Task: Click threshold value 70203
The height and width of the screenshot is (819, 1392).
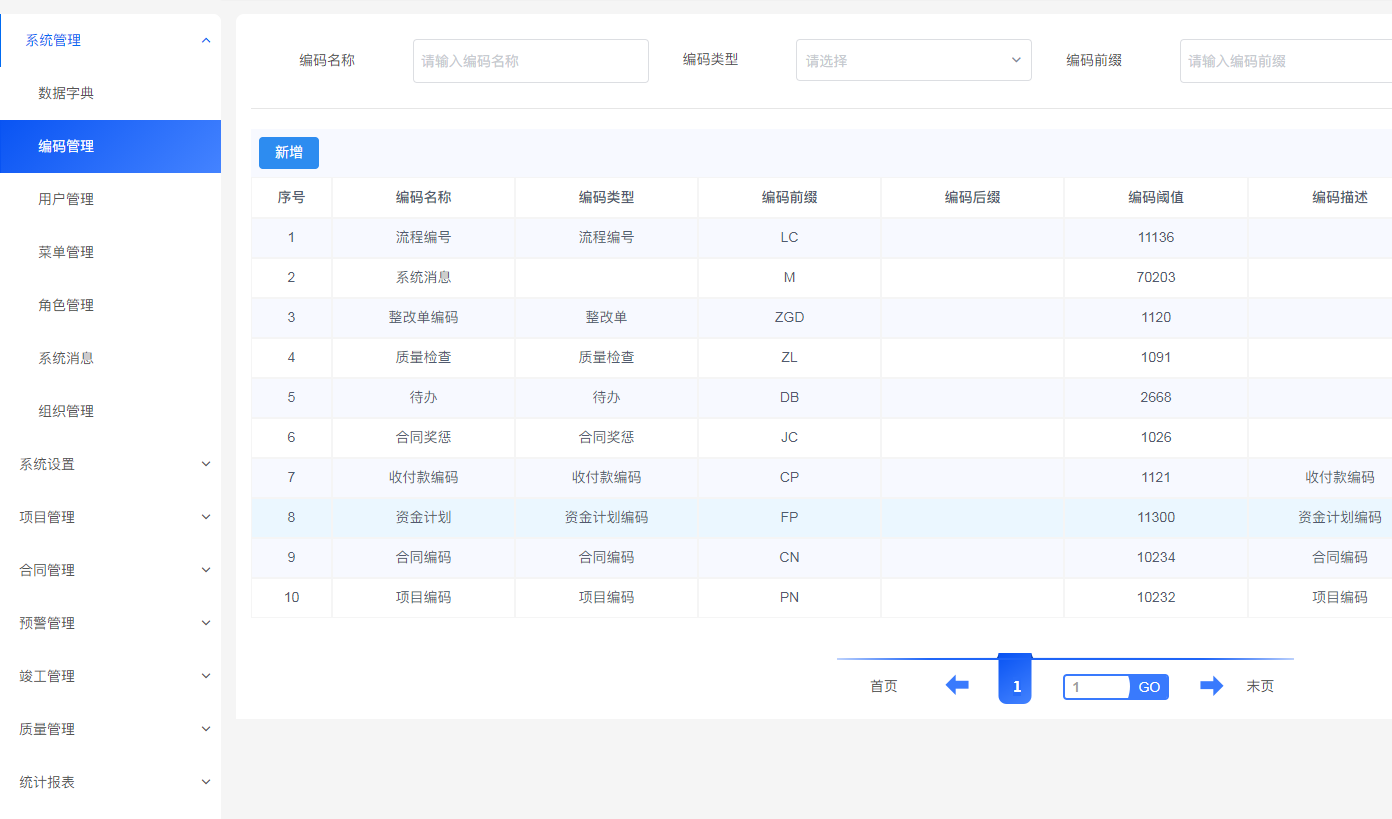Action: [1156, 277]
